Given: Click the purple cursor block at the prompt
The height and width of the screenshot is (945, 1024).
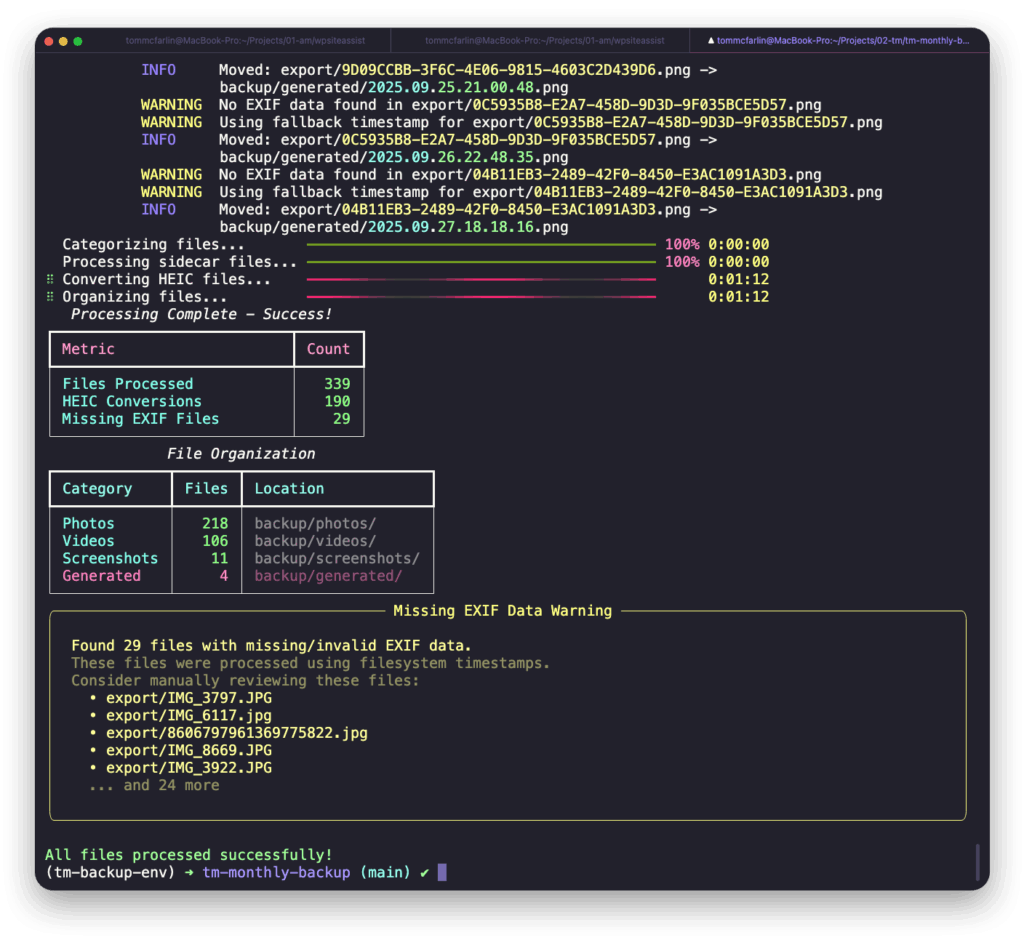Looking at the screenshot, I should click(x=442, y=873).
